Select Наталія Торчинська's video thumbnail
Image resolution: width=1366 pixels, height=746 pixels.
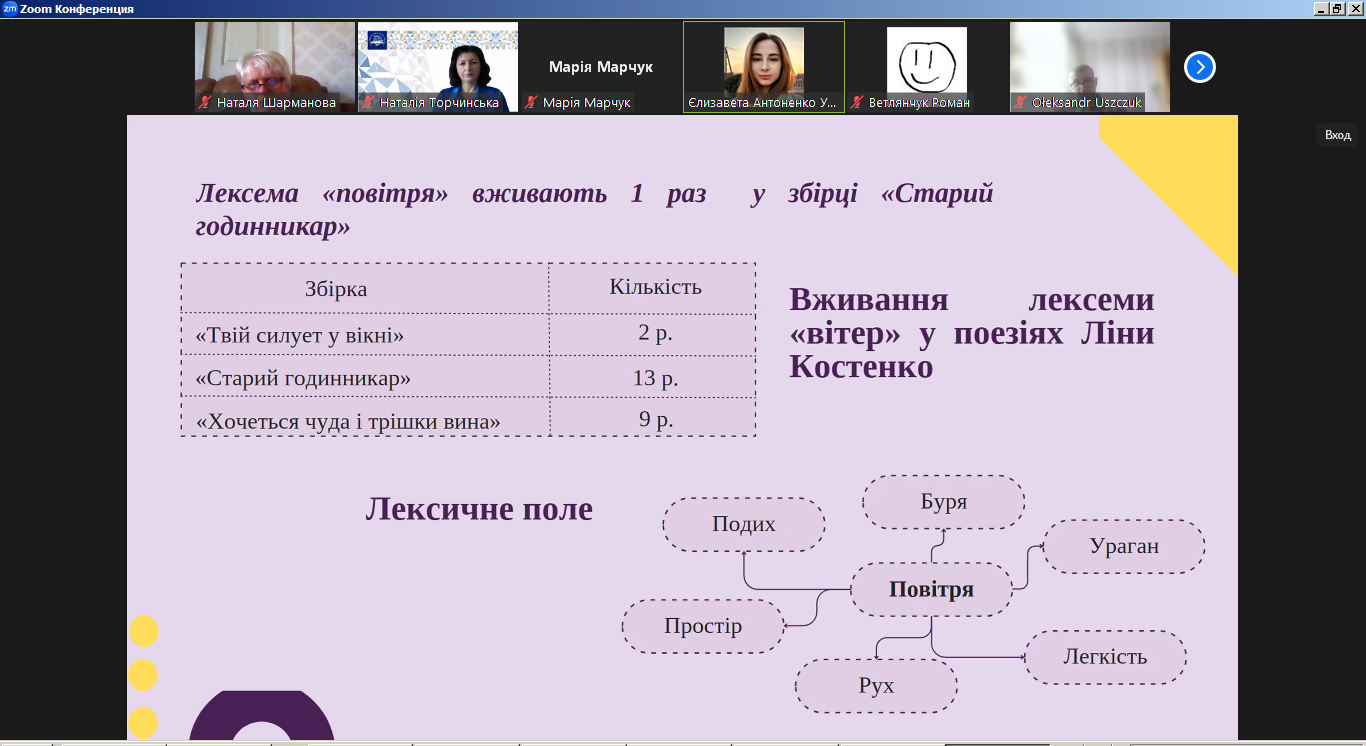click(438, 58)
